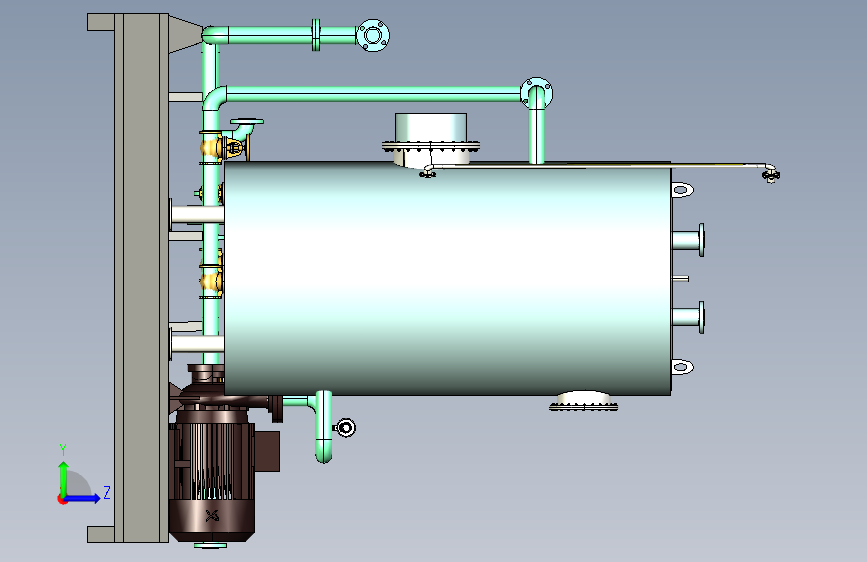Click the "Z" axis label
This screenshot has width=867, height=562.
click(107, 492)
